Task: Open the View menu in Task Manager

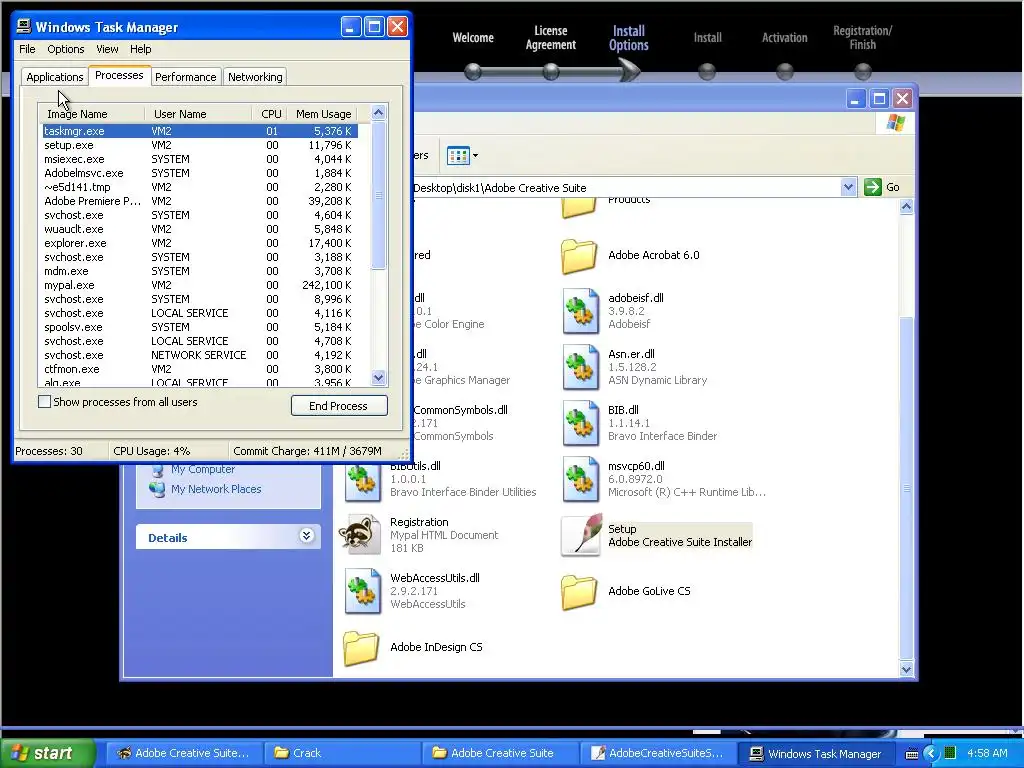Action: tap(107, 49)
